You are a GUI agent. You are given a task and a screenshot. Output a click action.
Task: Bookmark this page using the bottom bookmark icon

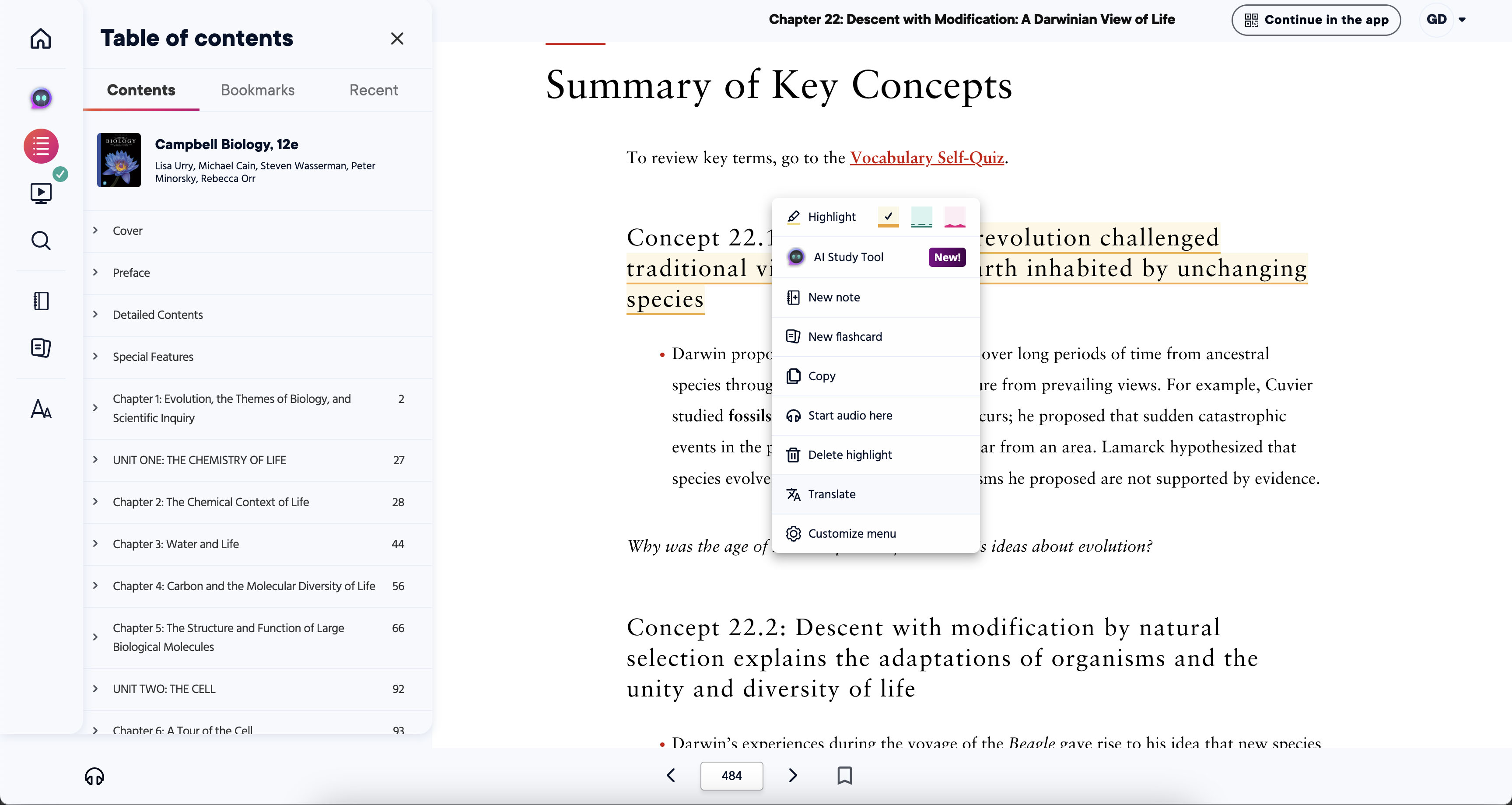tap(844, 776)
